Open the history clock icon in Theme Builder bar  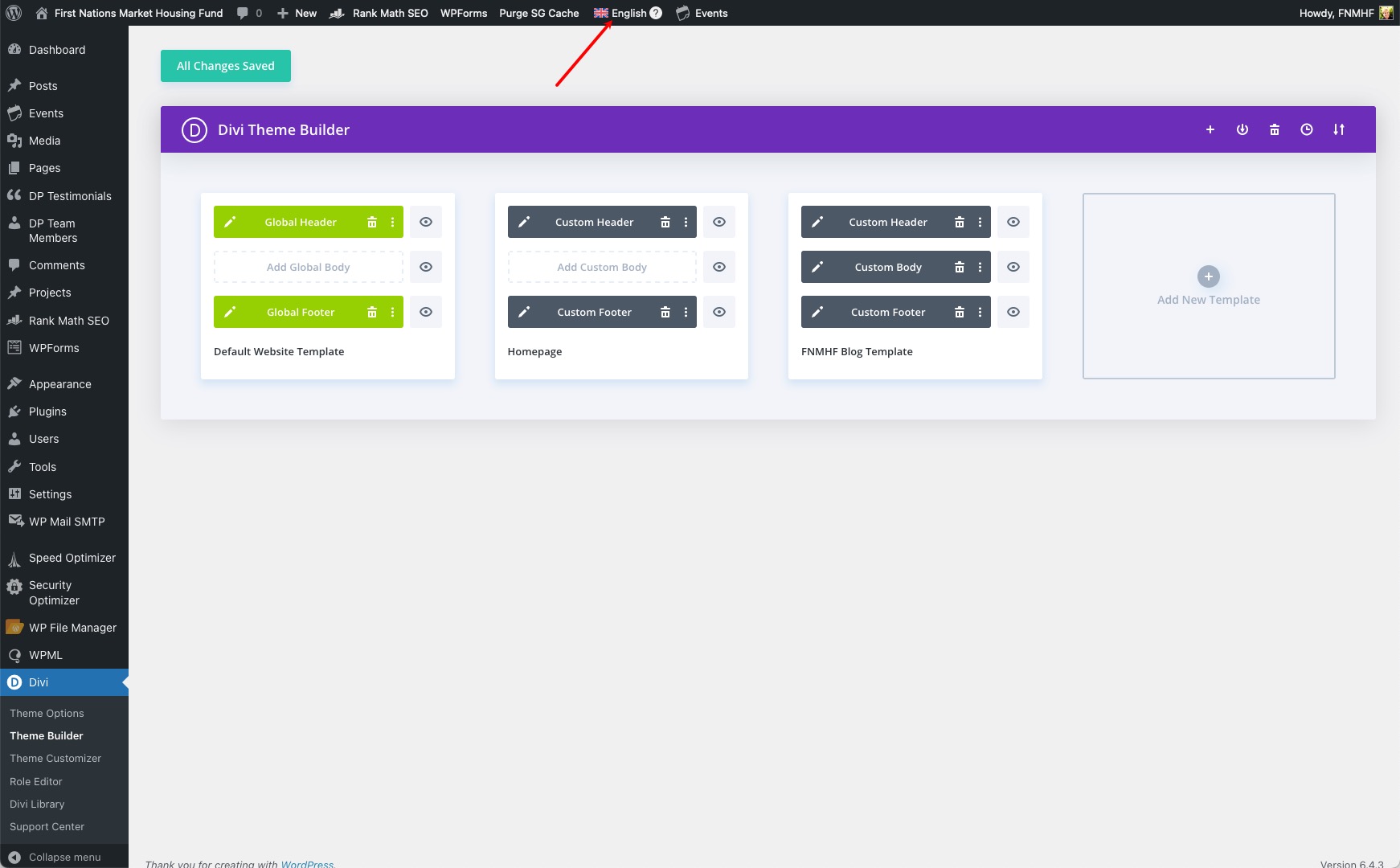click(x=1306, y=129)
